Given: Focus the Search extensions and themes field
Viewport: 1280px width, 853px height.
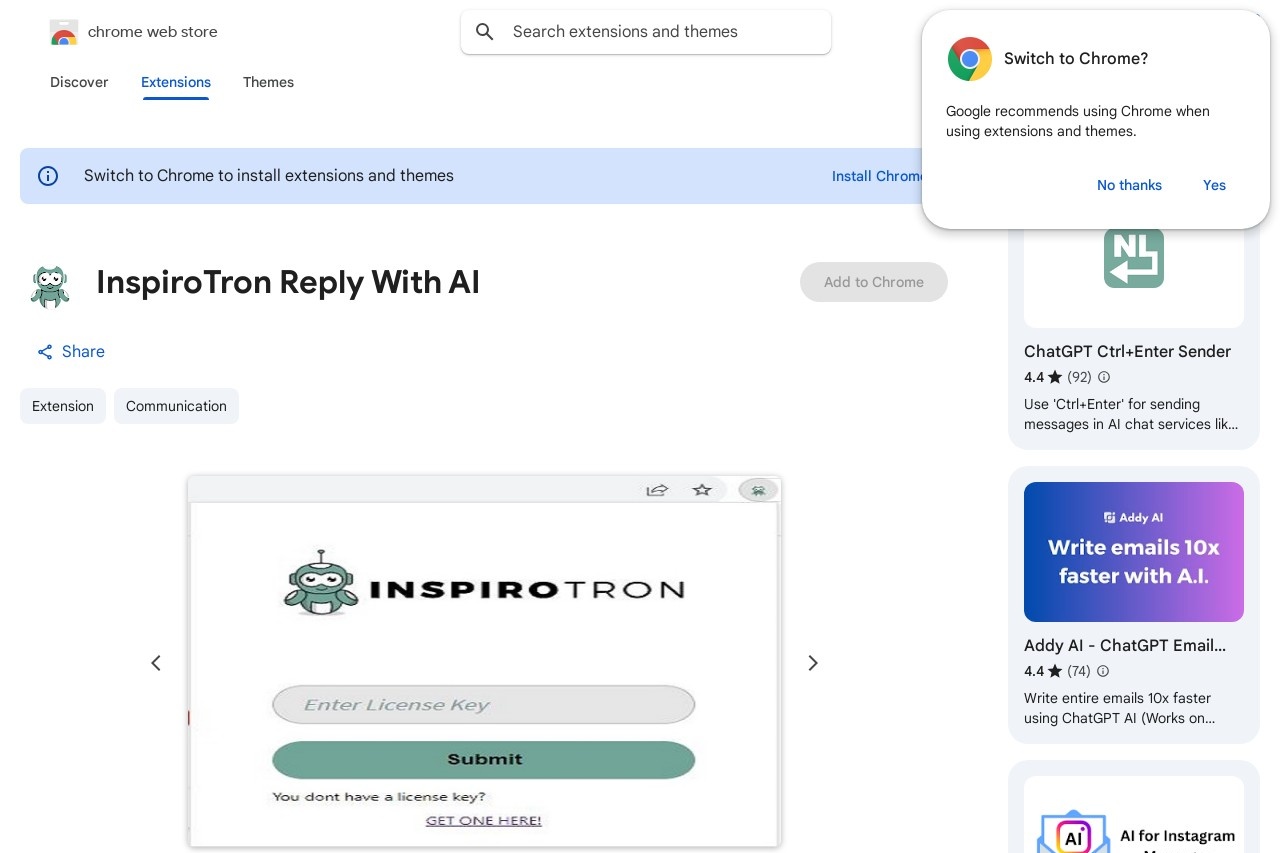Looking at the screenshot, I should (x=646, y=32).
